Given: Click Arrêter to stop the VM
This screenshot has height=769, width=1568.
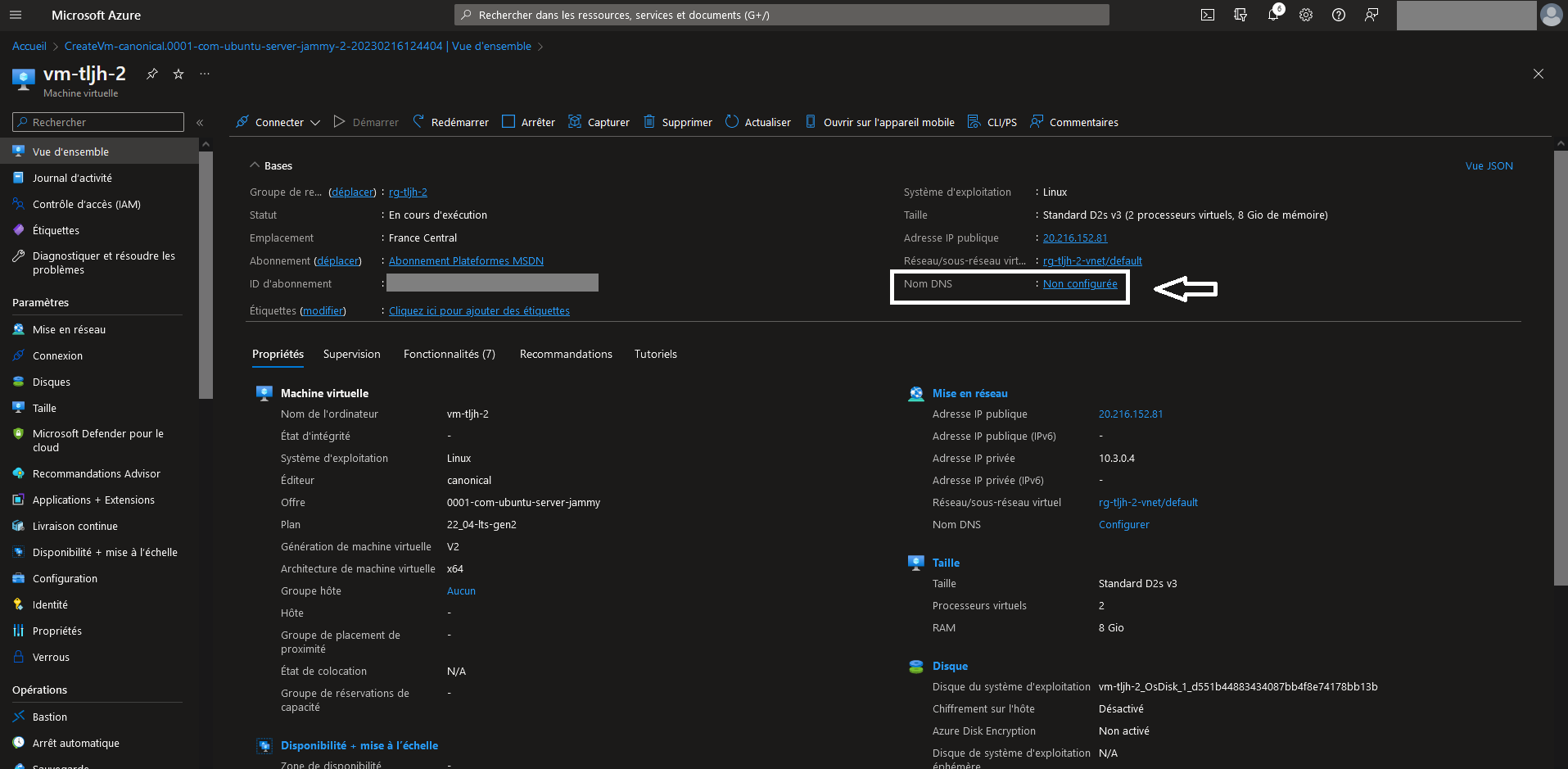Looking at the screenshot, I should click(528, 122).
